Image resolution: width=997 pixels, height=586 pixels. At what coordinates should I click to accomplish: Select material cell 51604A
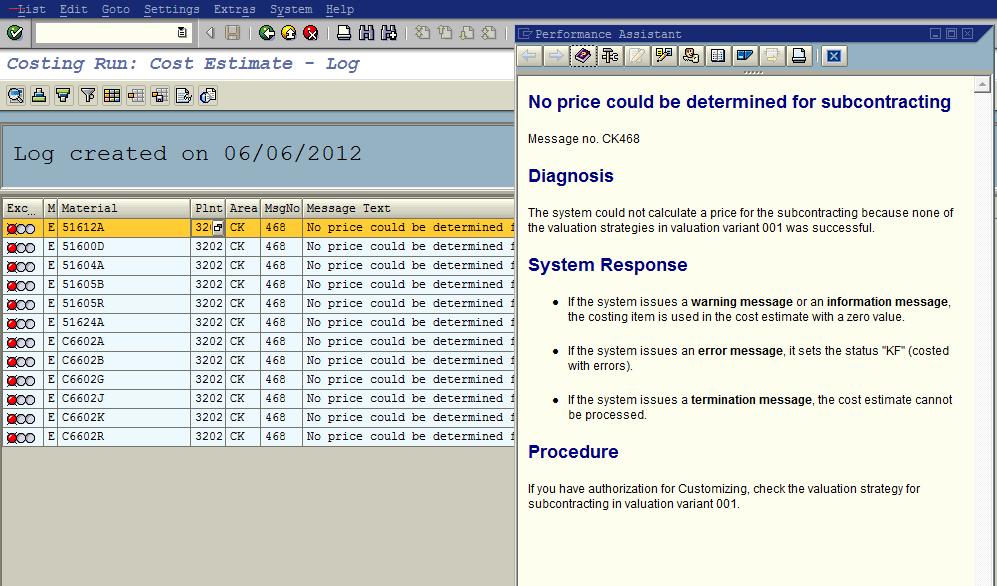[x=124, y=266]
